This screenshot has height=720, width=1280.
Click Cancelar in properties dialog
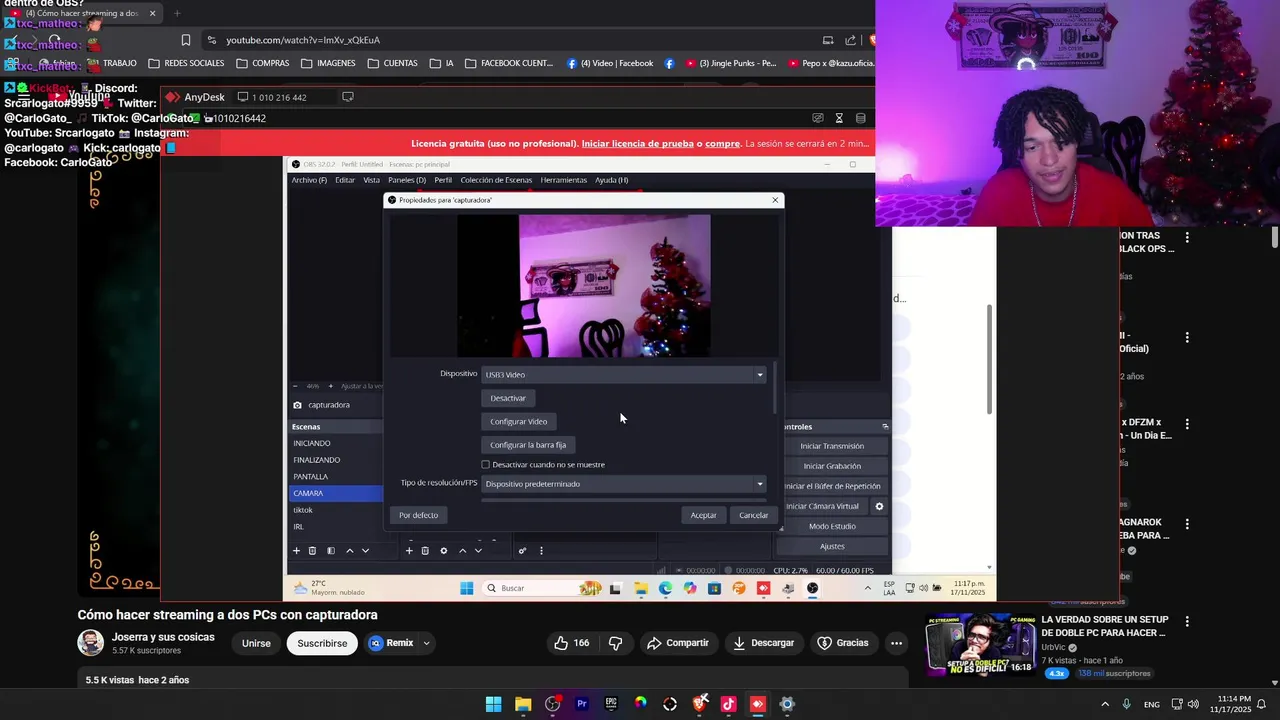[754, 515]
